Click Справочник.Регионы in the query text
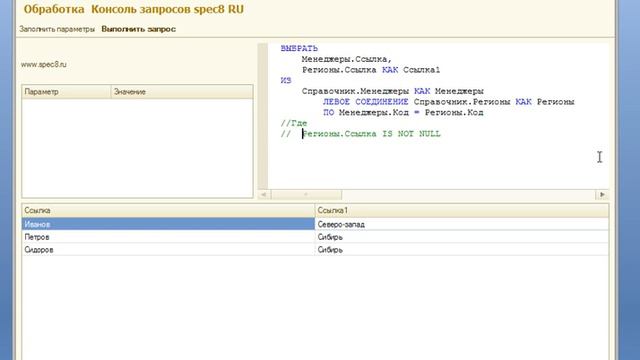The image size is (640, 360). (x=462, y=102)
